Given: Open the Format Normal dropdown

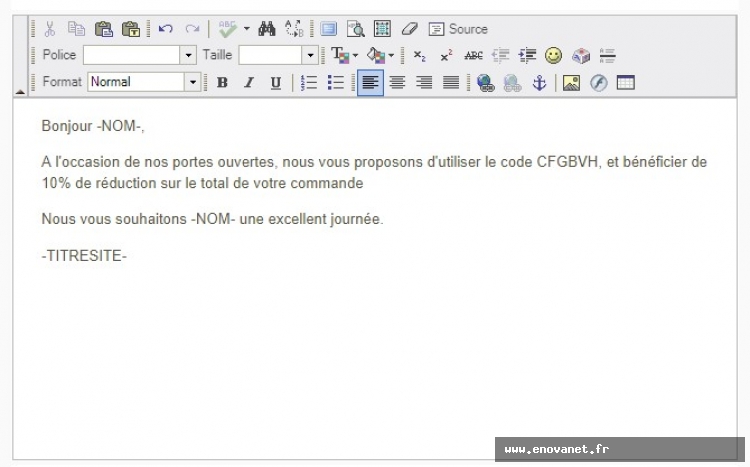Looking at the screenshot, I should point(193,82).
